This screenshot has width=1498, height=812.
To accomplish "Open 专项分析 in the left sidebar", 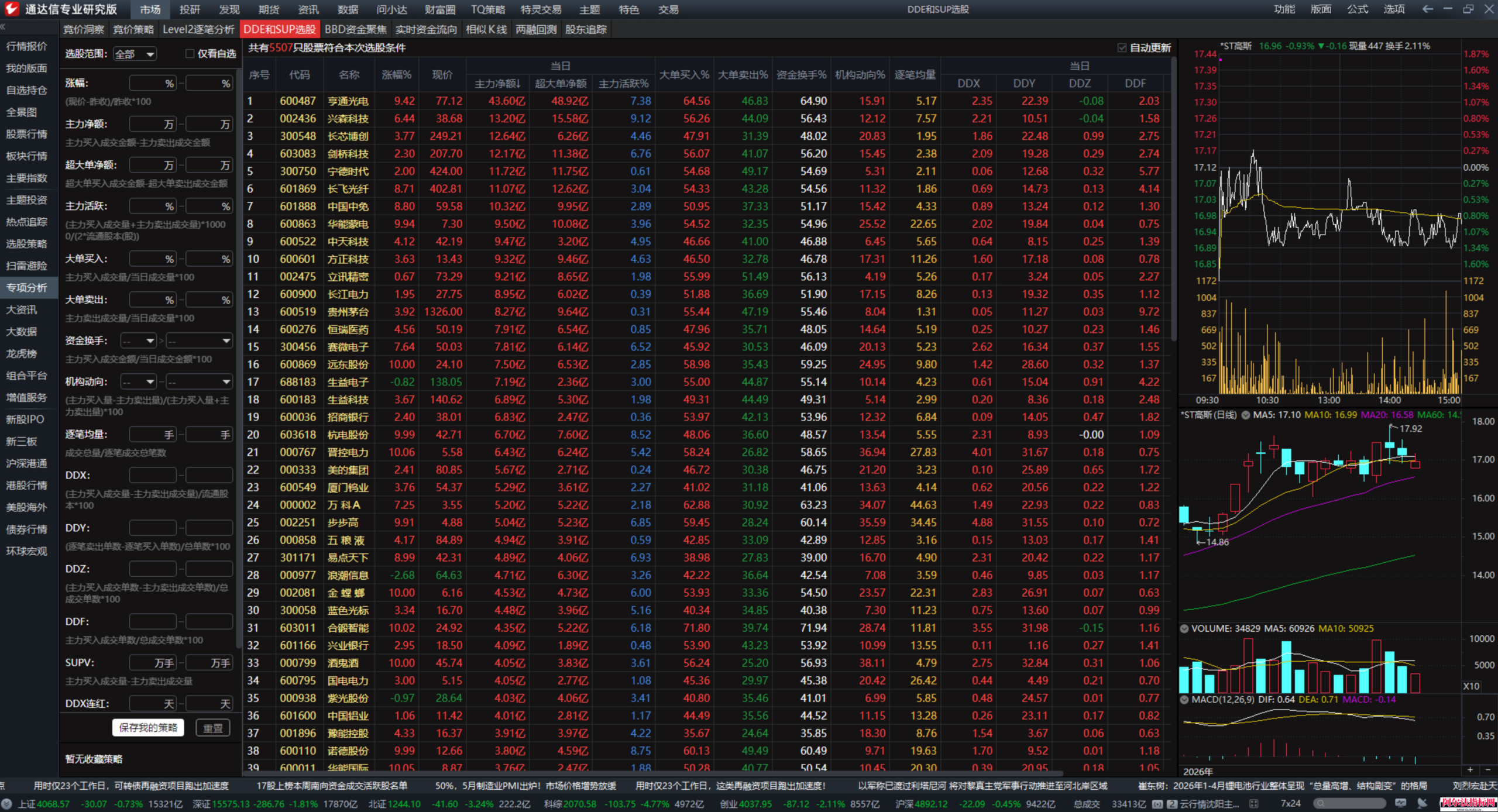I will (26, 287).
